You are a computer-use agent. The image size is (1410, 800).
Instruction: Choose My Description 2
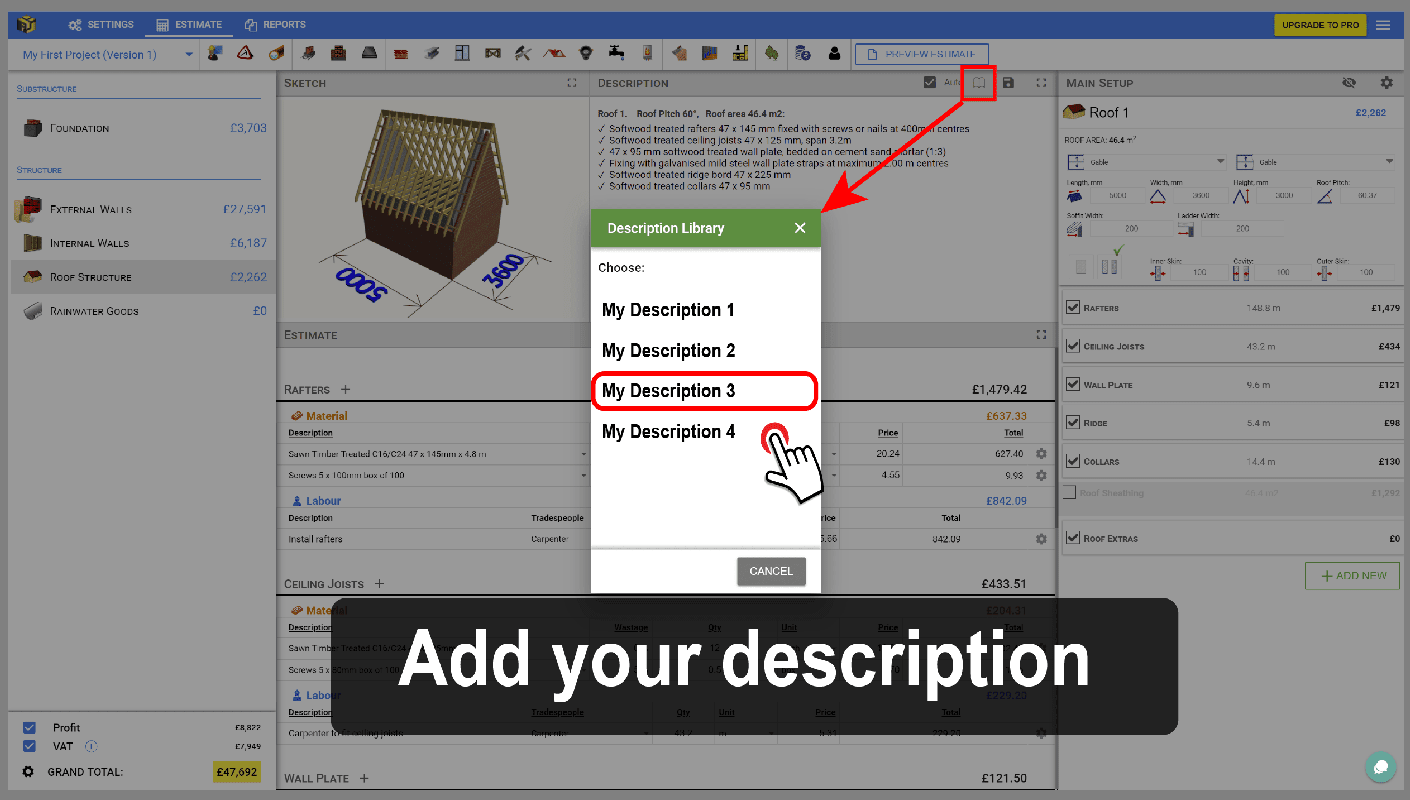coord(668,351)
